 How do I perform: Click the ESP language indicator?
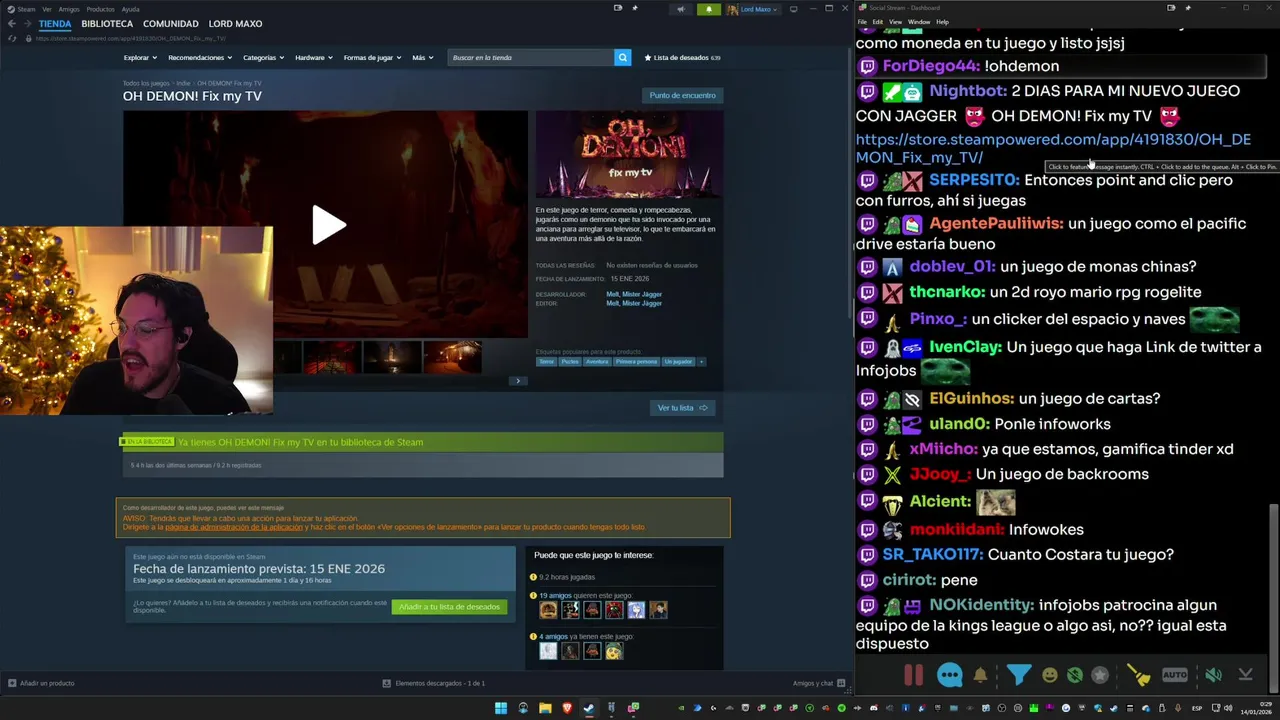click(1197, 708)
